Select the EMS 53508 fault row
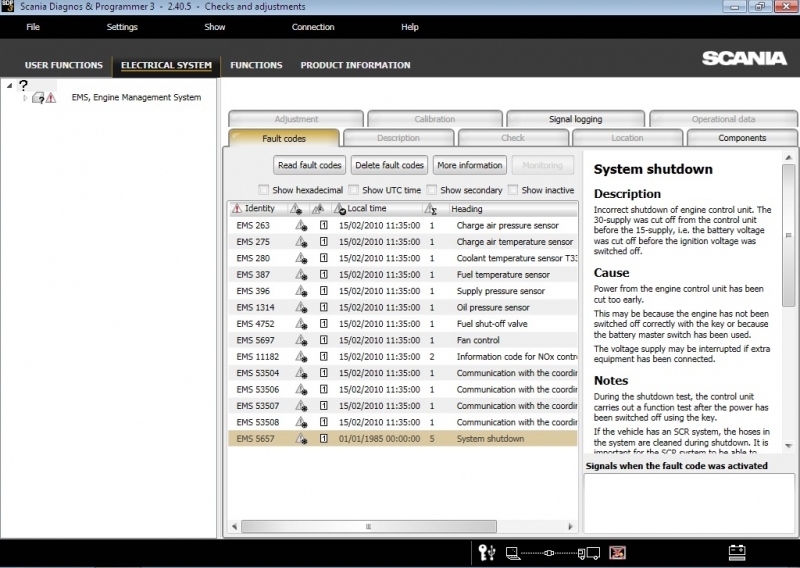 (x=403, y=422)
